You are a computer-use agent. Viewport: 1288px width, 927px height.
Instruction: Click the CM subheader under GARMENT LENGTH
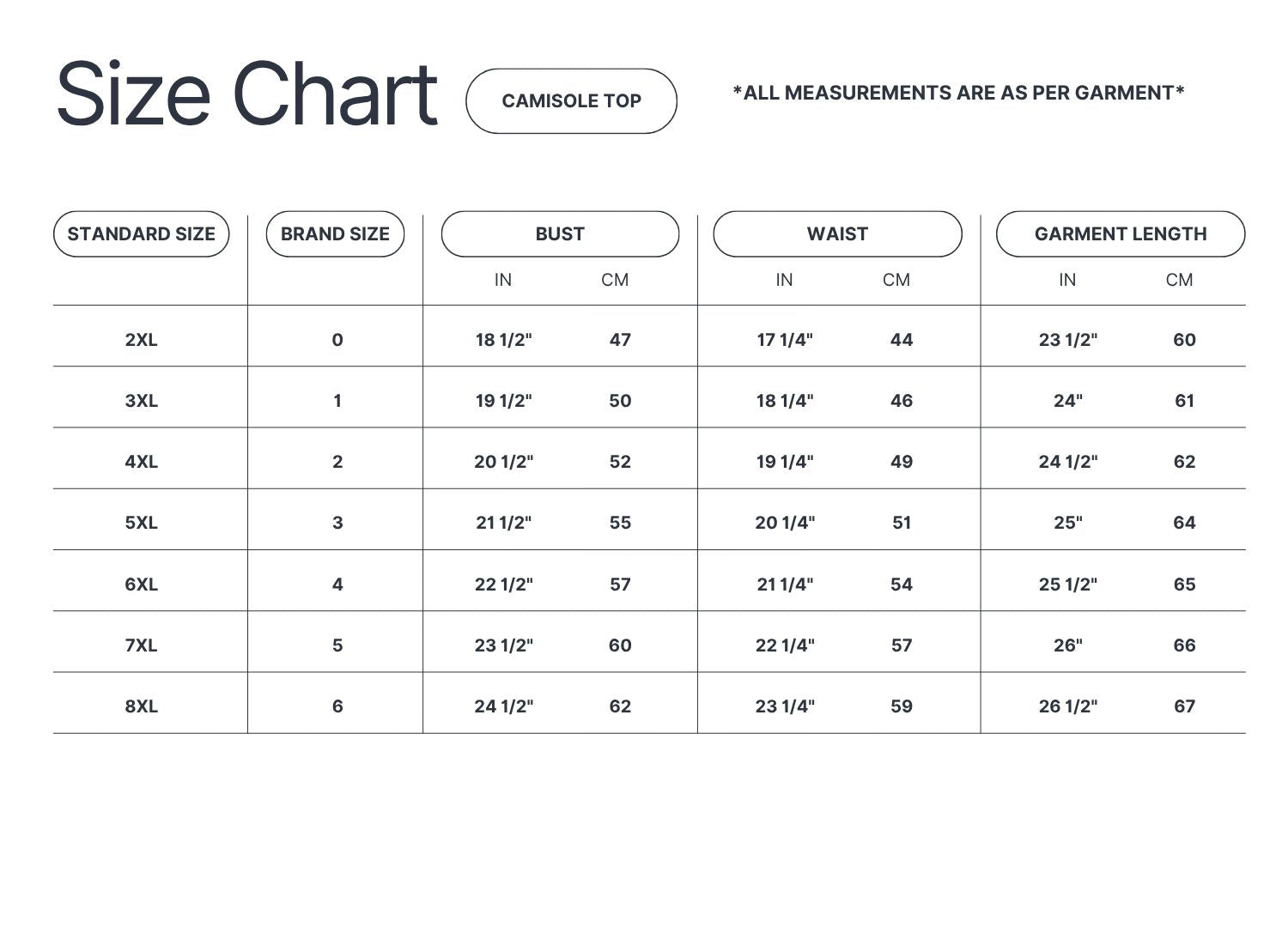point(1179,280)
